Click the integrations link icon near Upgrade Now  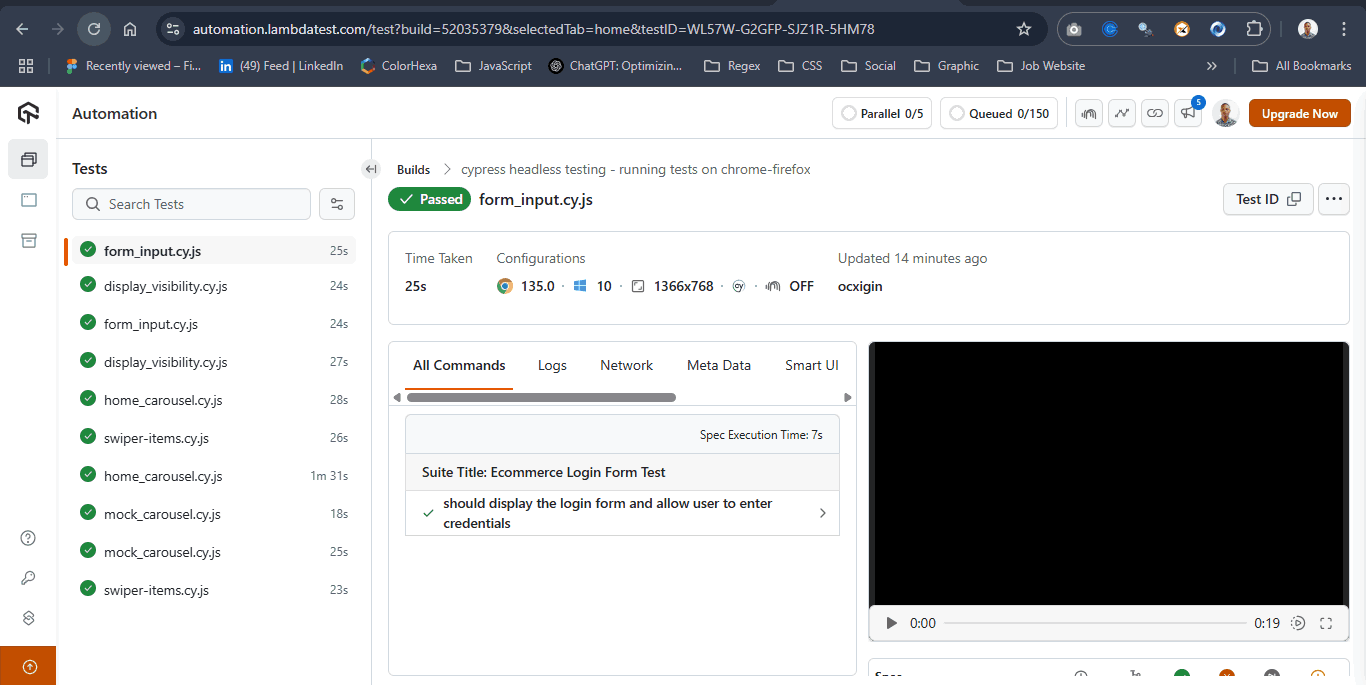pos(1154,113)
